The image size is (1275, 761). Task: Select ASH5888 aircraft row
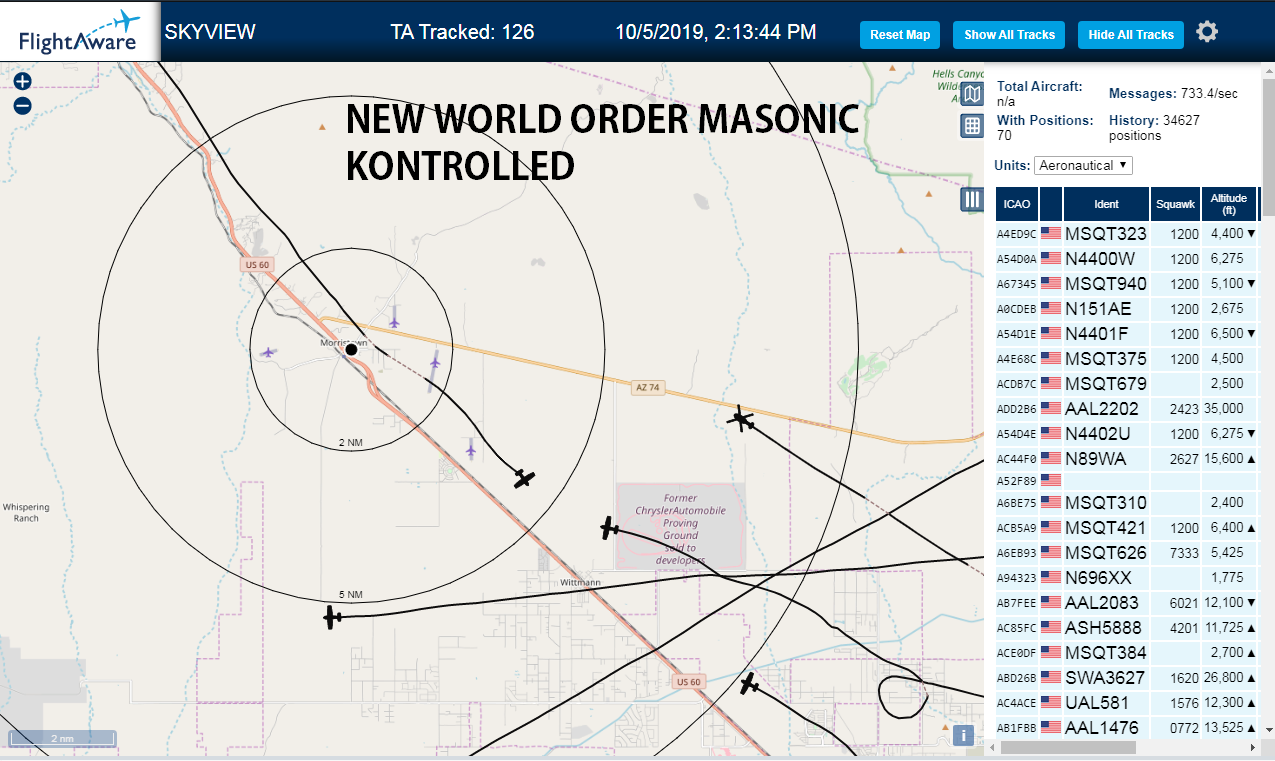(1126, 627)
